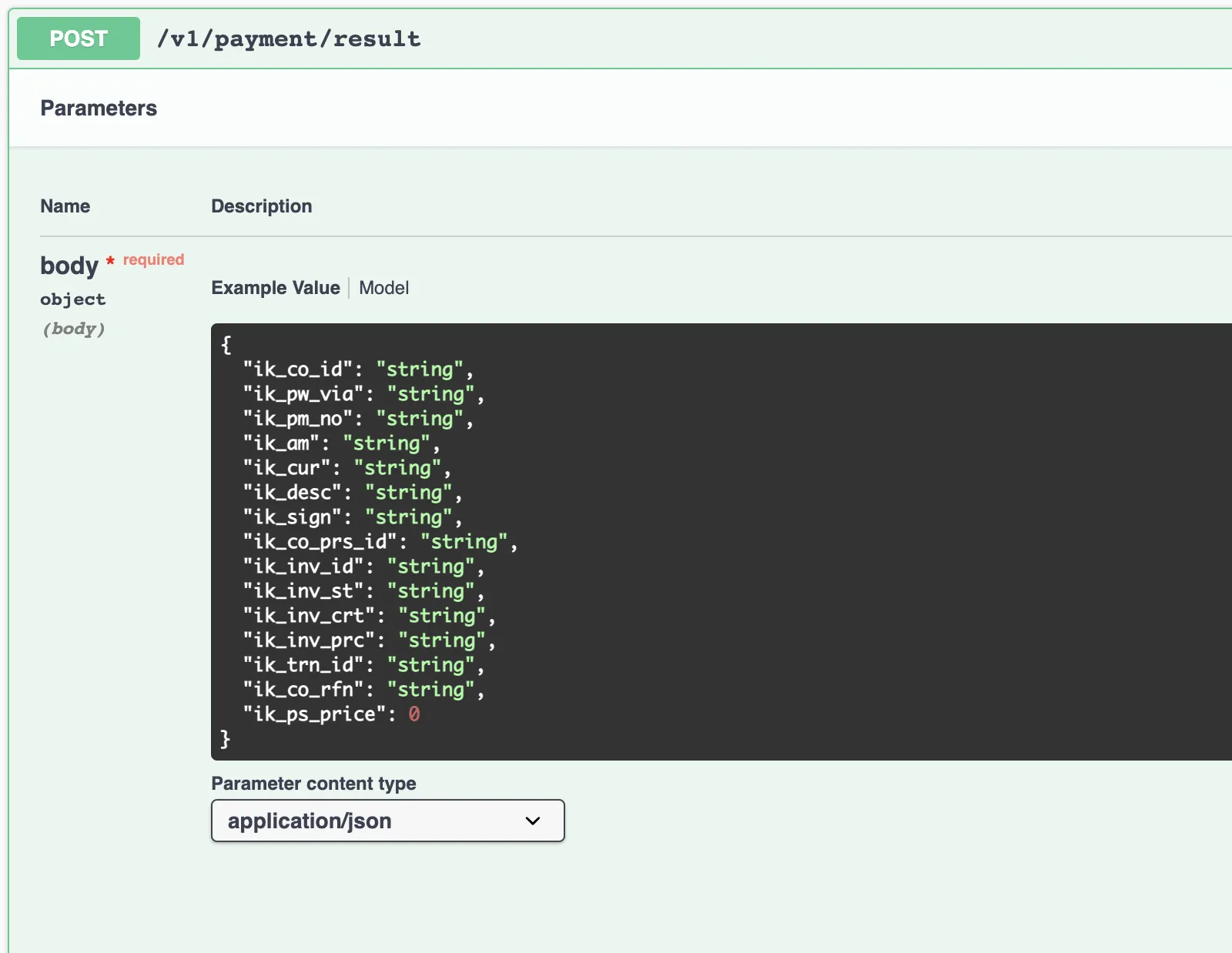Click the Name column header

coord(65,206)
